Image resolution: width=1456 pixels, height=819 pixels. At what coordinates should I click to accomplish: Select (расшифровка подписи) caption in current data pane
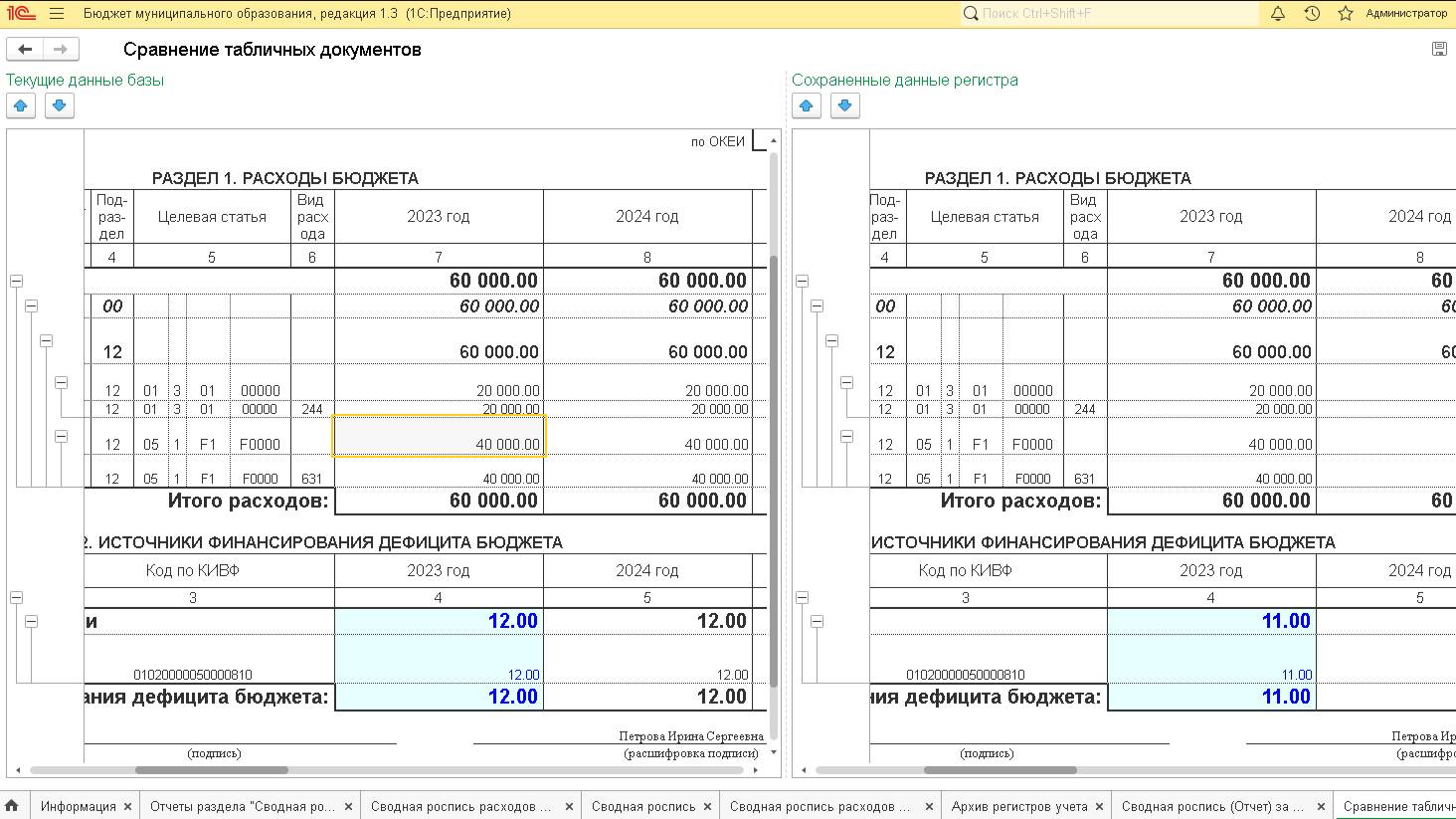click(x=691, y=753)
